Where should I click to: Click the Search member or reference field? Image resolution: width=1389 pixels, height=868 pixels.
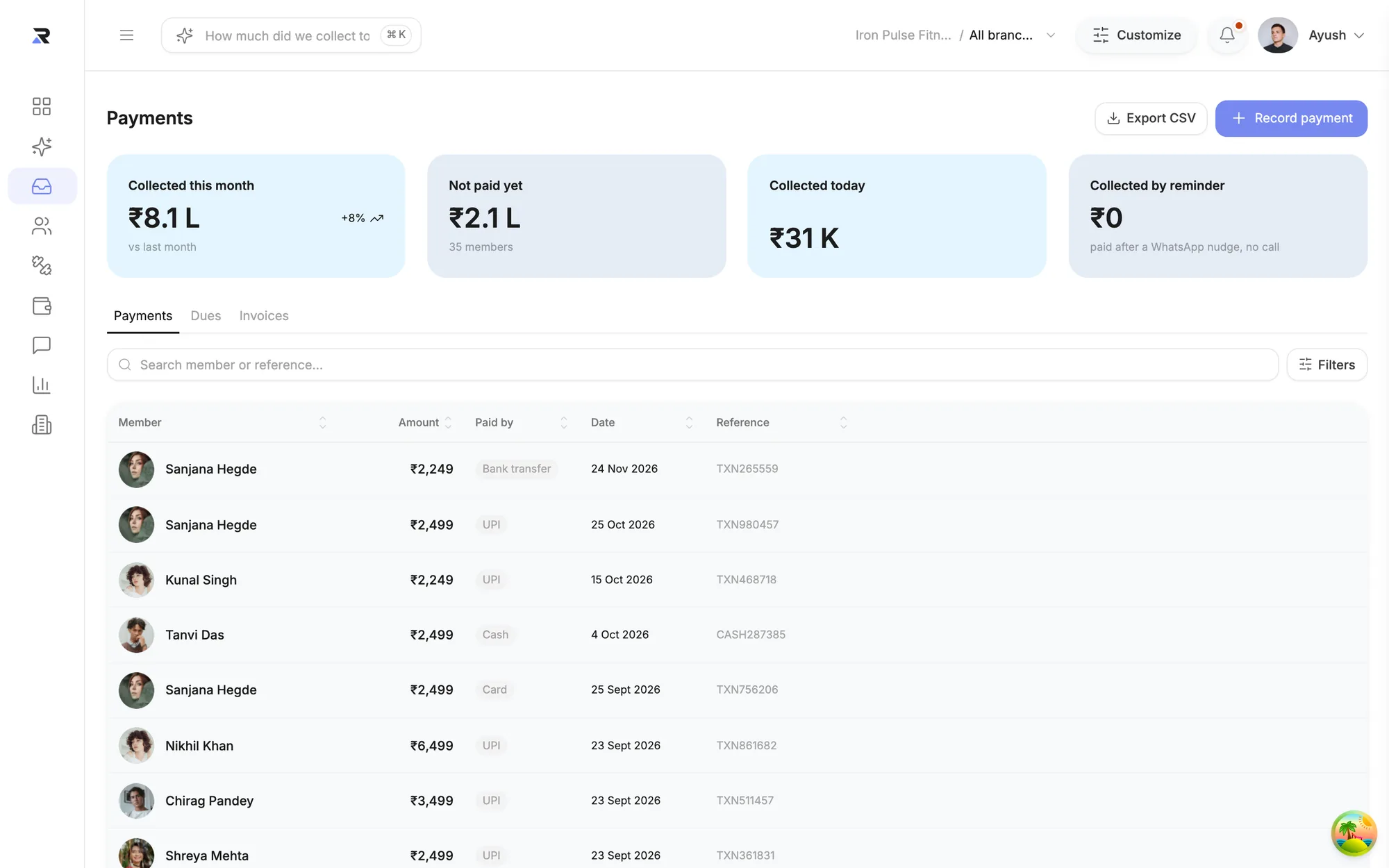[x=692, y=365]
